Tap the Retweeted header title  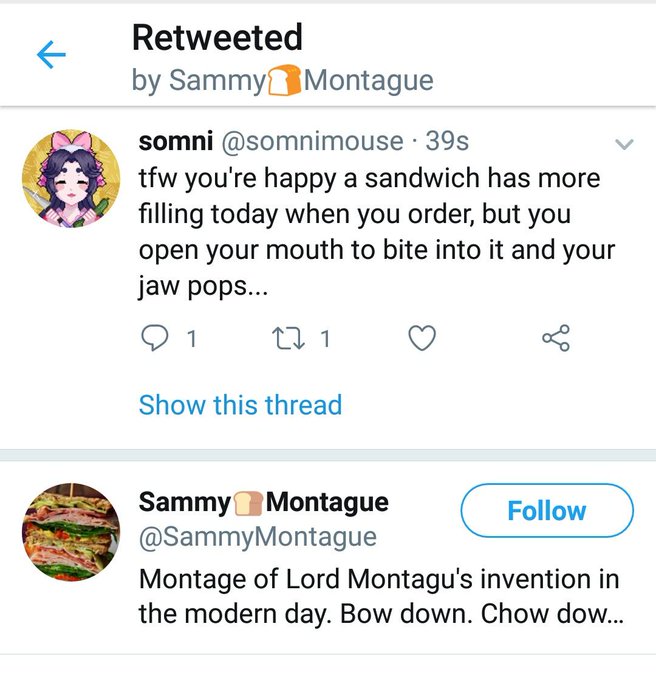pos(217,38)
